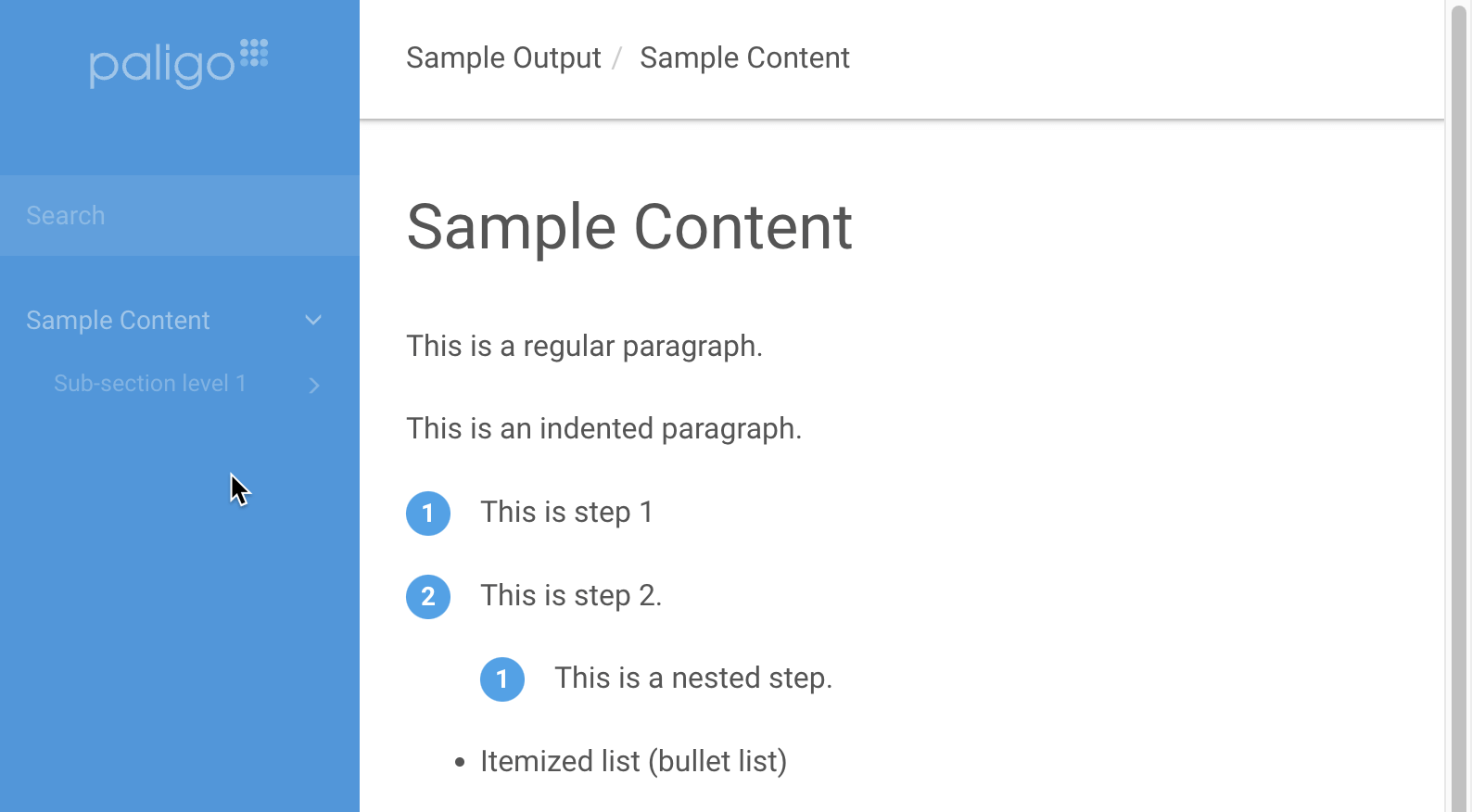Click the nested step's number badge
The height and width of the screenshot is (812, 1472).
click(x=502, y=679)
